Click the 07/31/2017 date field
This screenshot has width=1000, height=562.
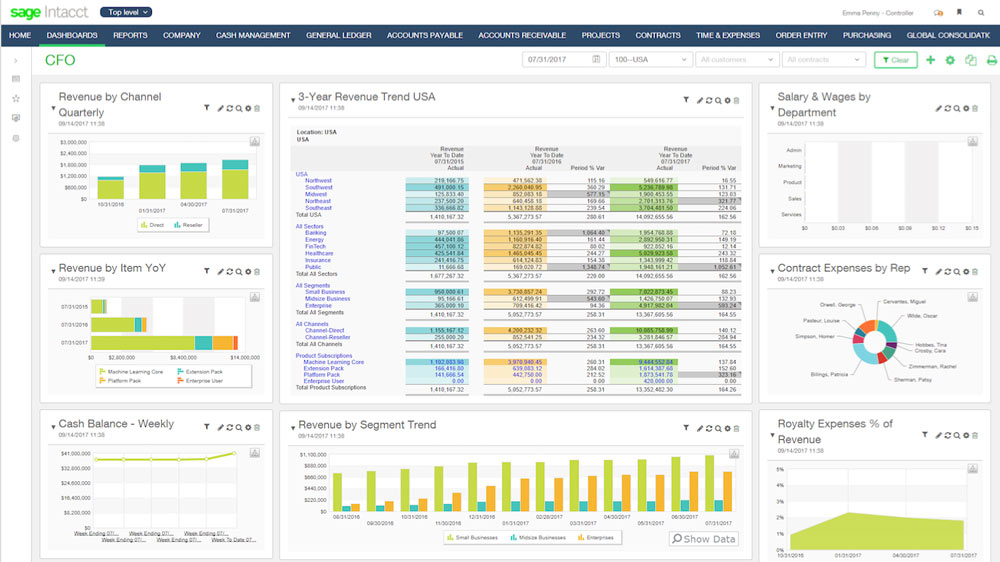[564, 60]
